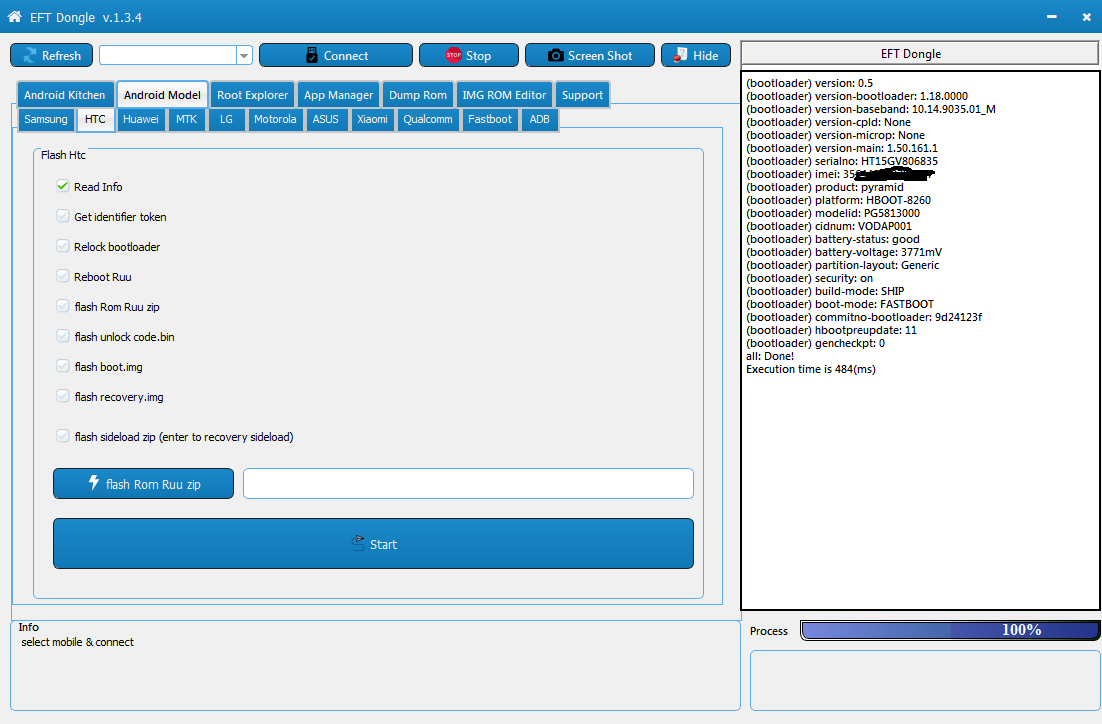
Task: Click the Connect button
Action: pyautogui.click(x=336, y=56)
